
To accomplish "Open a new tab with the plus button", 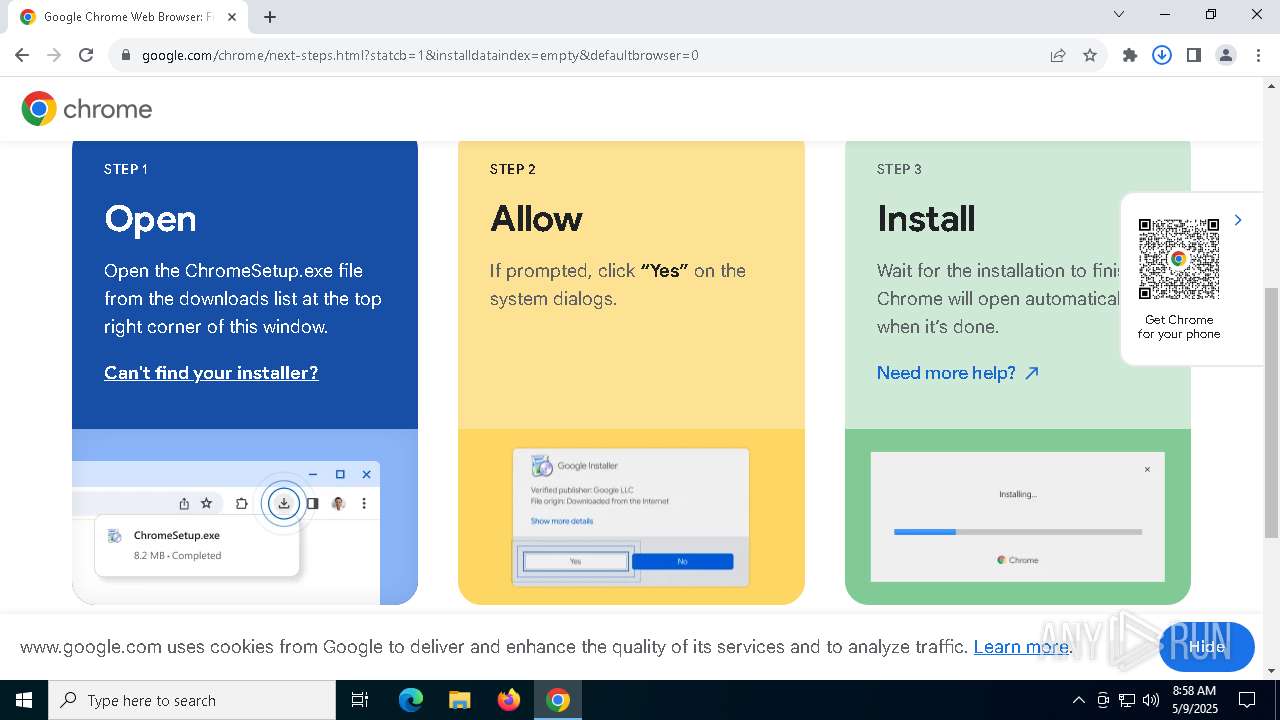I will [270, 17].
